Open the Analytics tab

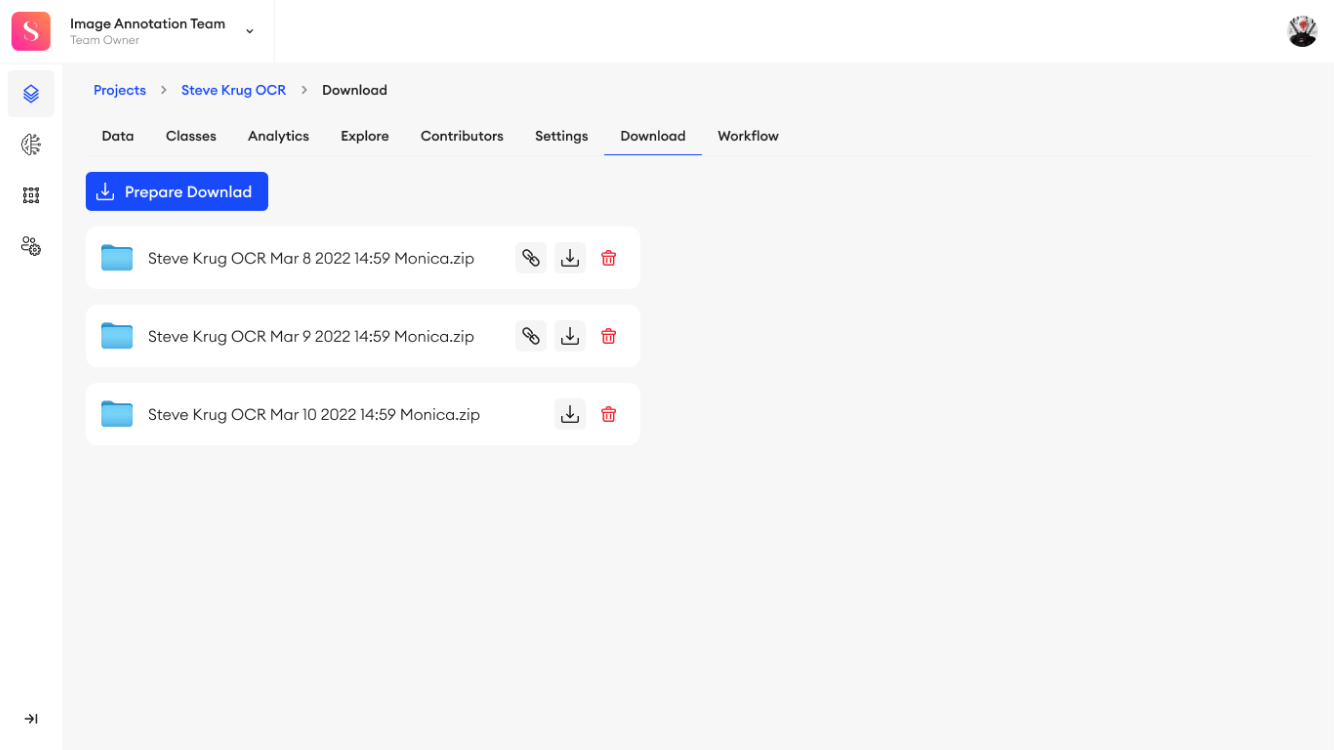[278, 136]
